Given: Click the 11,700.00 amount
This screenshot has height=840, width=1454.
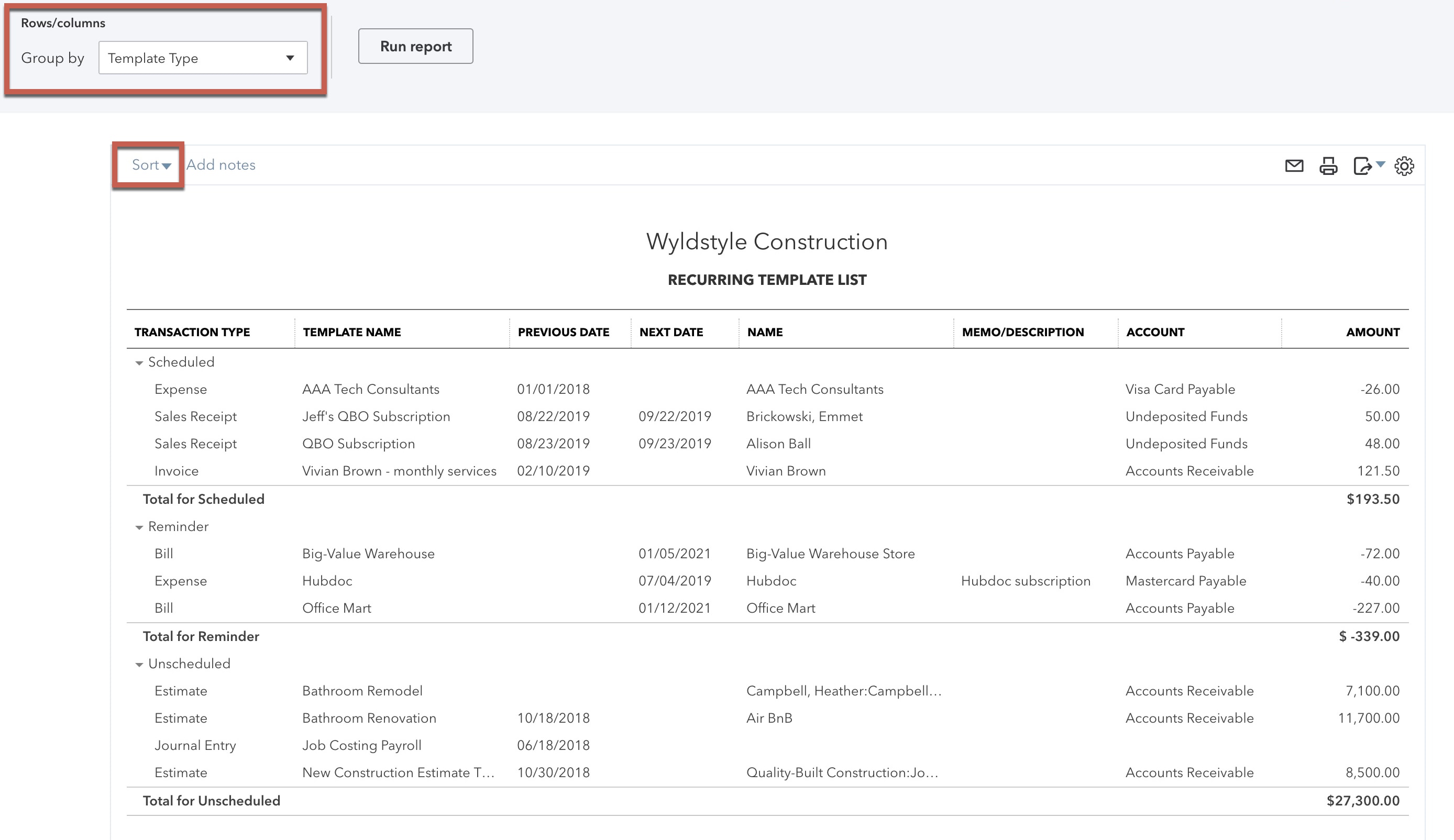Looking at the screenshot, I should pos(1369,719).
